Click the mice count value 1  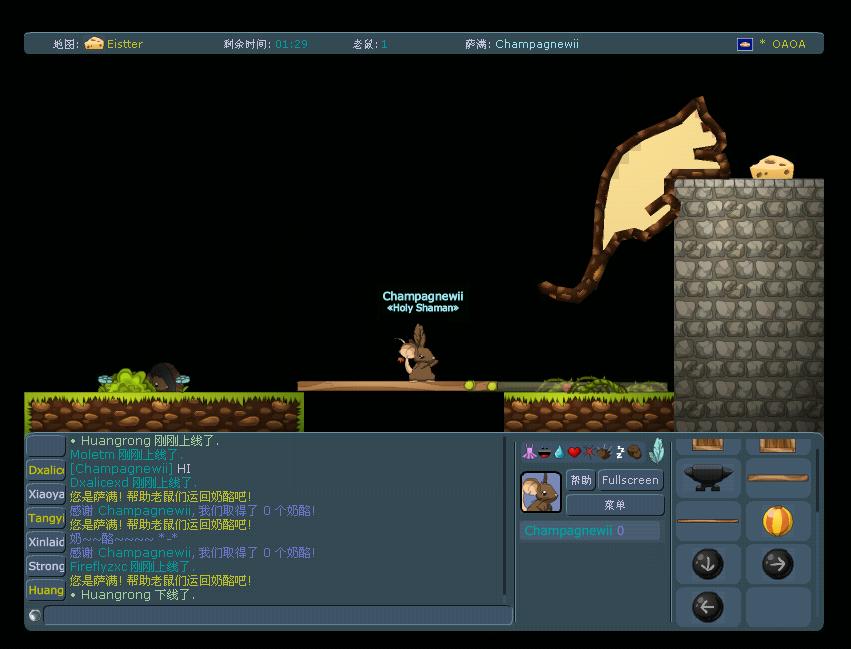click(x=384, y=44)
